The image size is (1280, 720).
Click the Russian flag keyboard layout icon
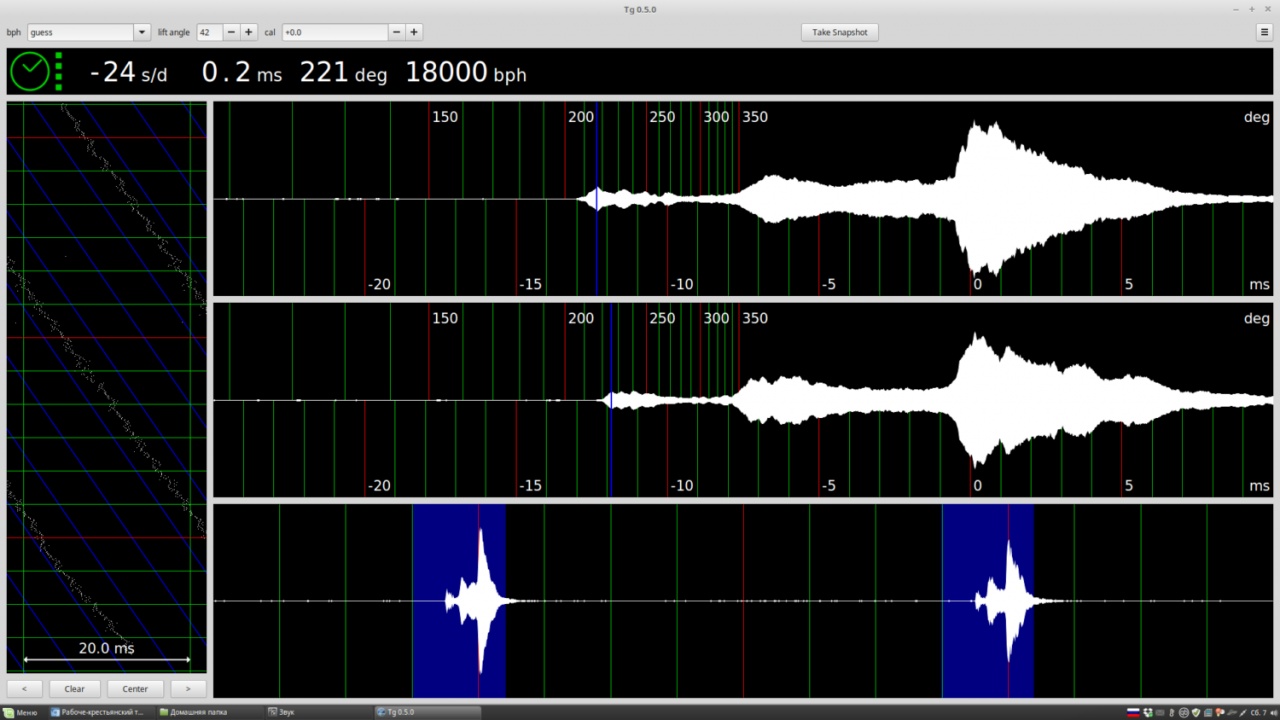(1133, 712)
